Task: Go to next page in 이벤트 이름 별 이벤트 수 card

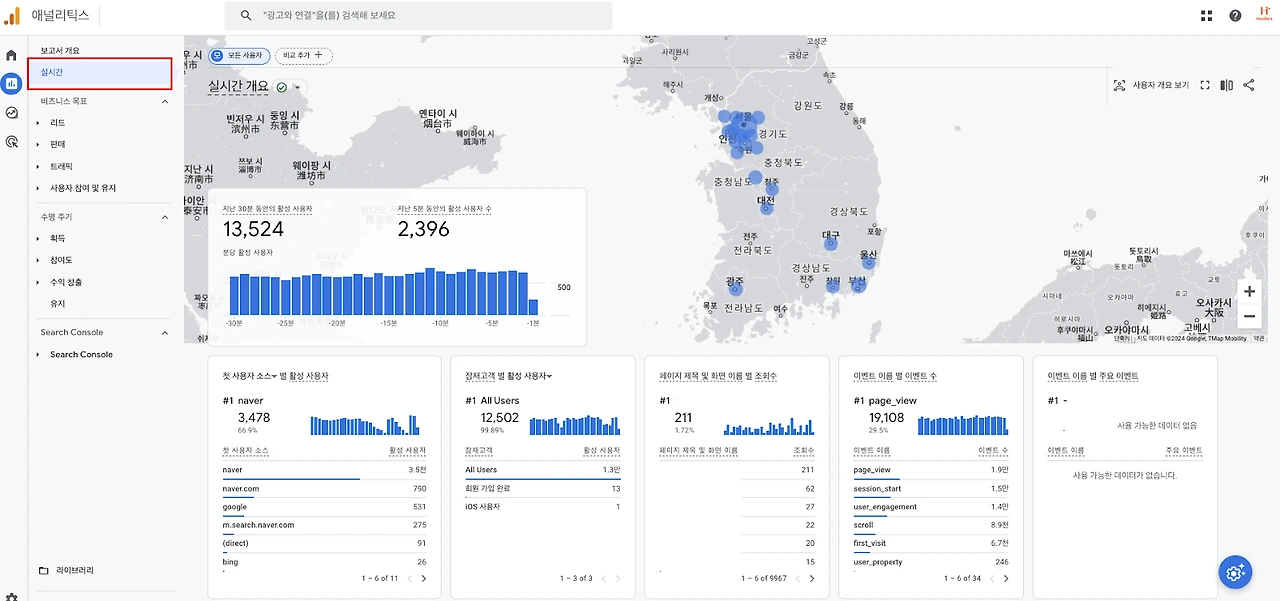Action: [x=1005, y=578]
